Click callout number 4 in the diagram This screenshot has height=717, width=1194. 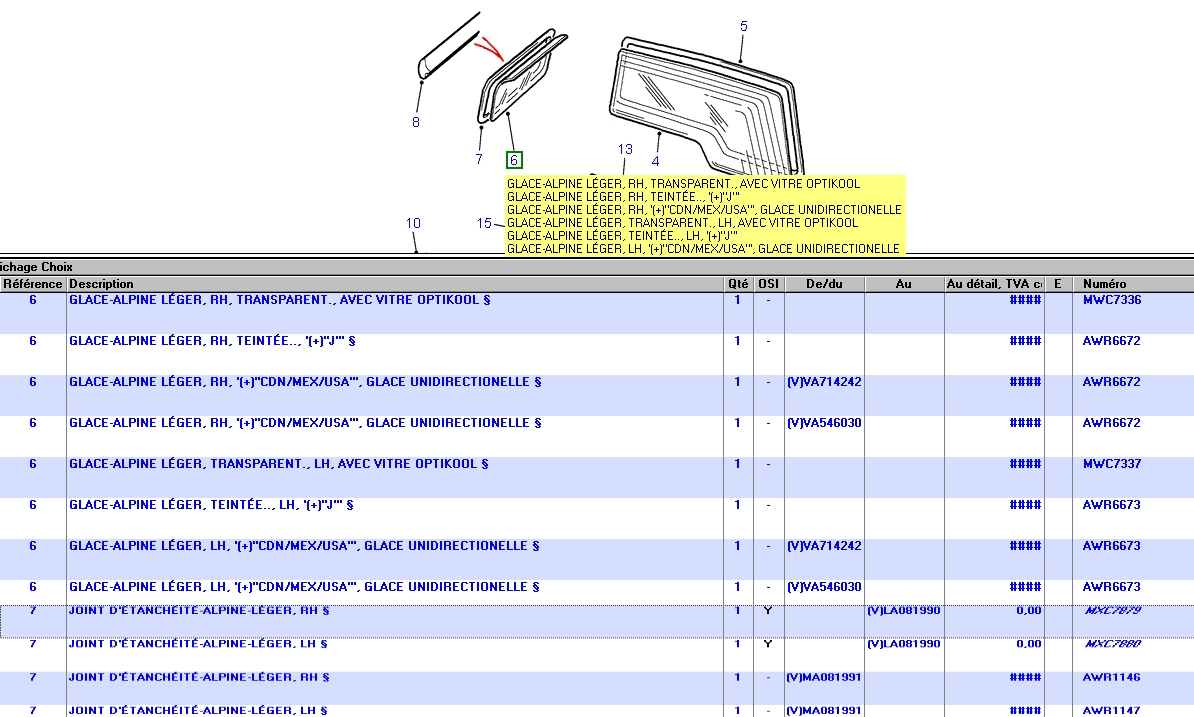point(655,161)
